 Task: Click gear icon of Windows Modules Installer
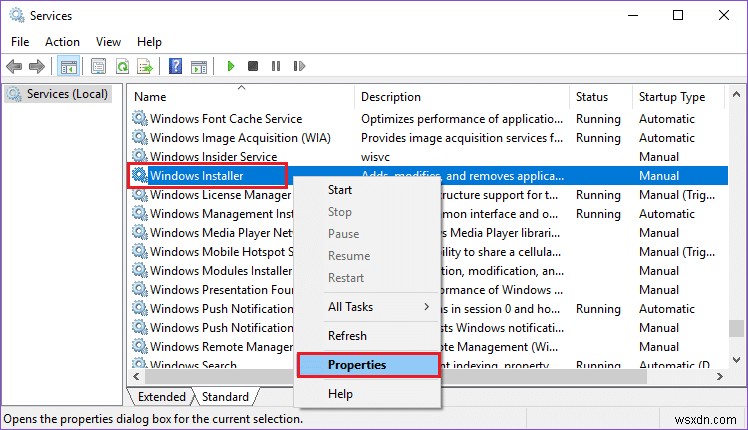(140, 270)
